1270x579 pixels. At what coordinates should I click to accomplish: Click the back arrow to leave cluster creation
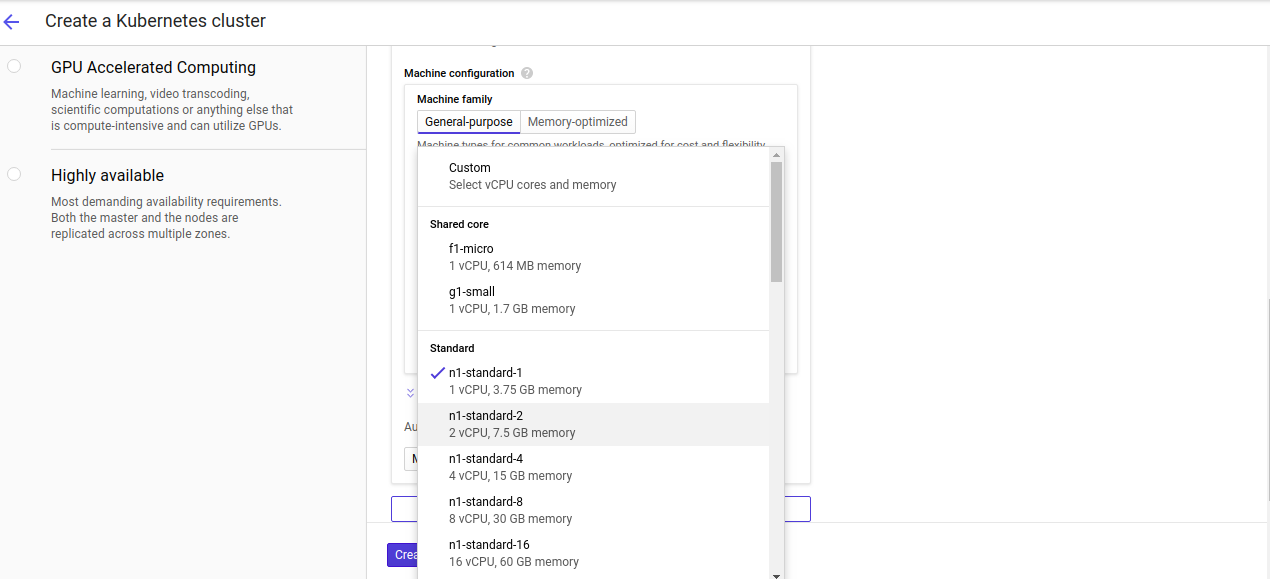pos(13,21)
